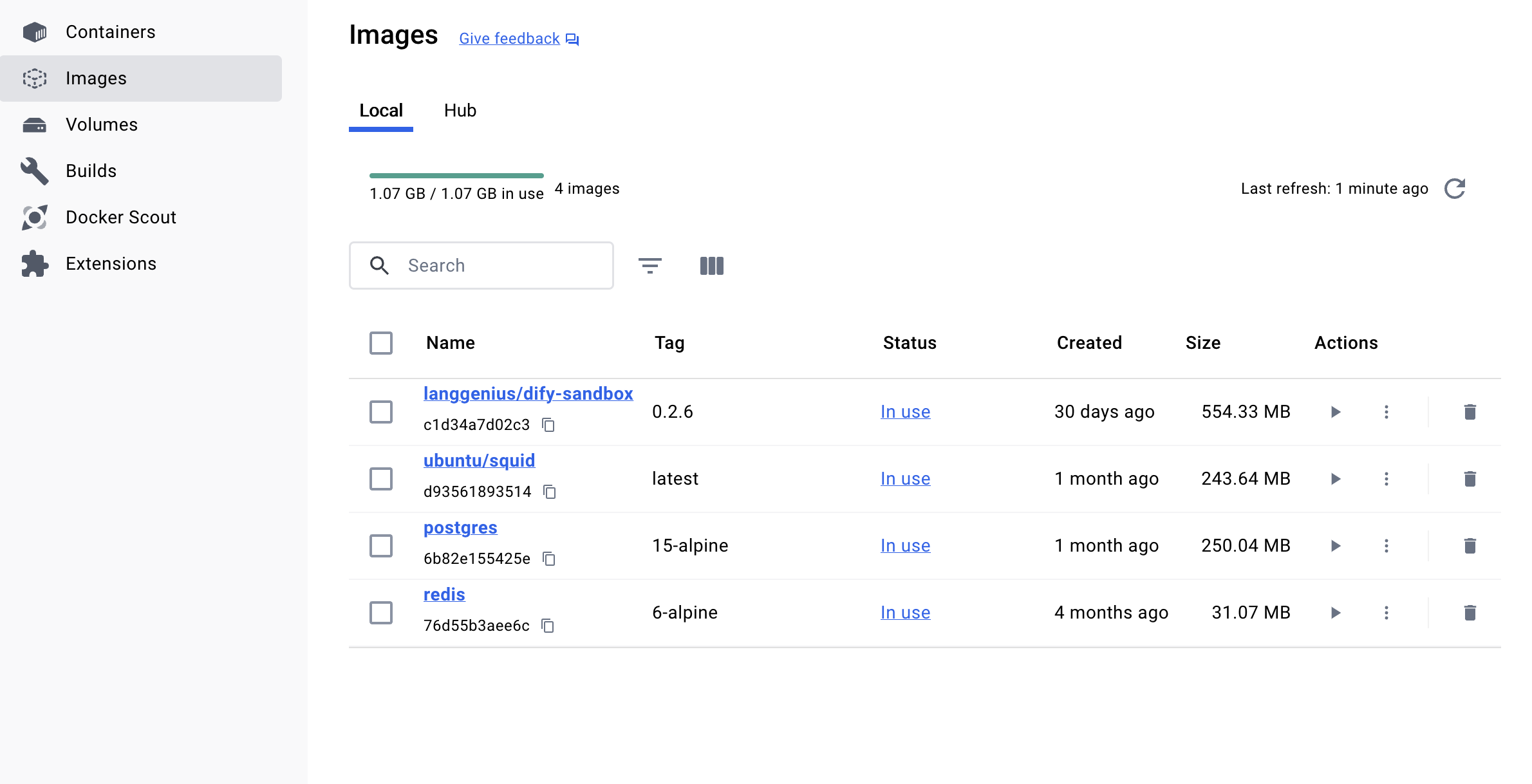Image resolution: width=1532 pixels, height=784 pixels.
Task: Tick the select-all images checkbox
Action: [x=381, y=343]
